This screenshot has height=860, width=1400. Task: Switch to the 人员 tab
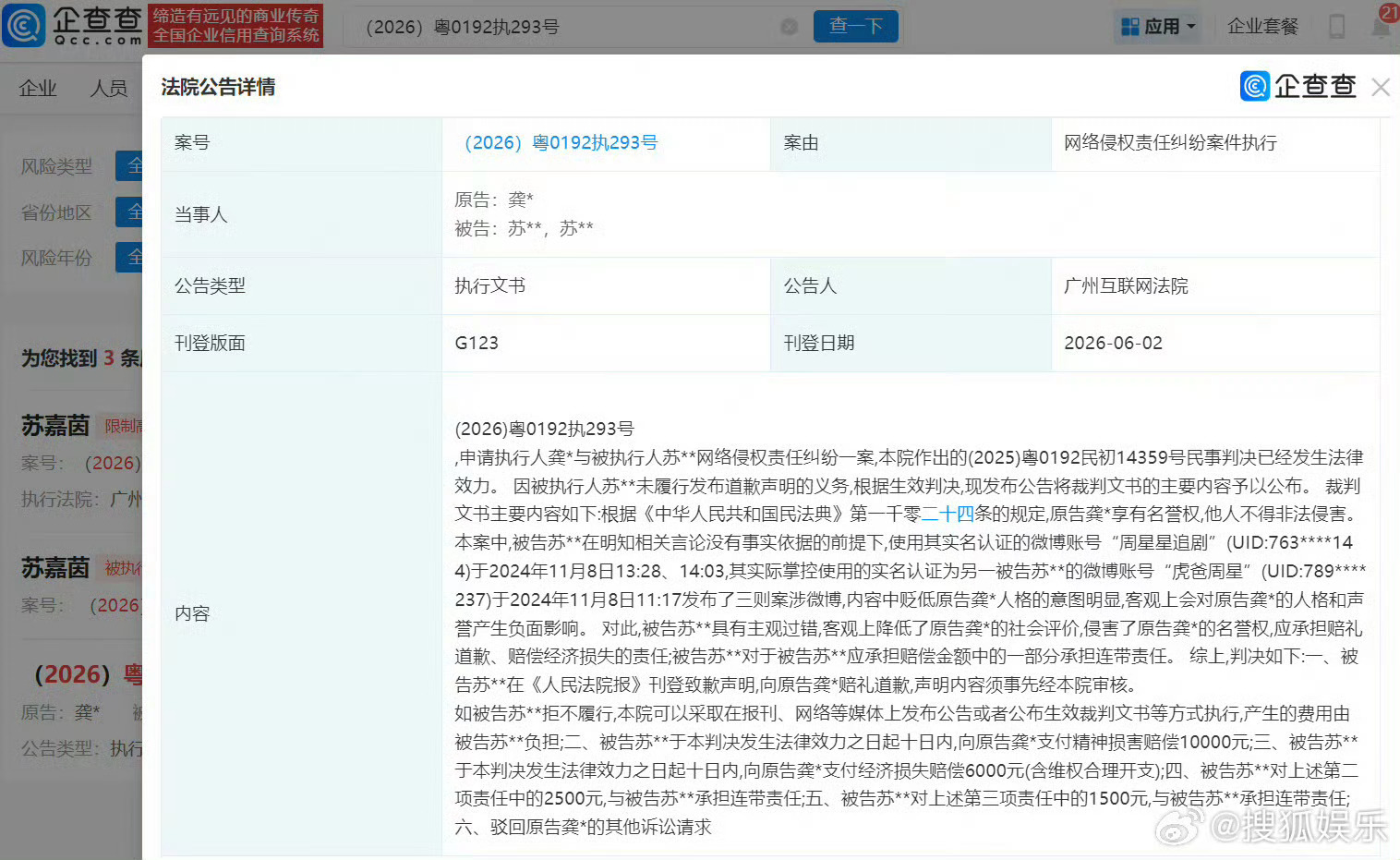pos(109,88)
